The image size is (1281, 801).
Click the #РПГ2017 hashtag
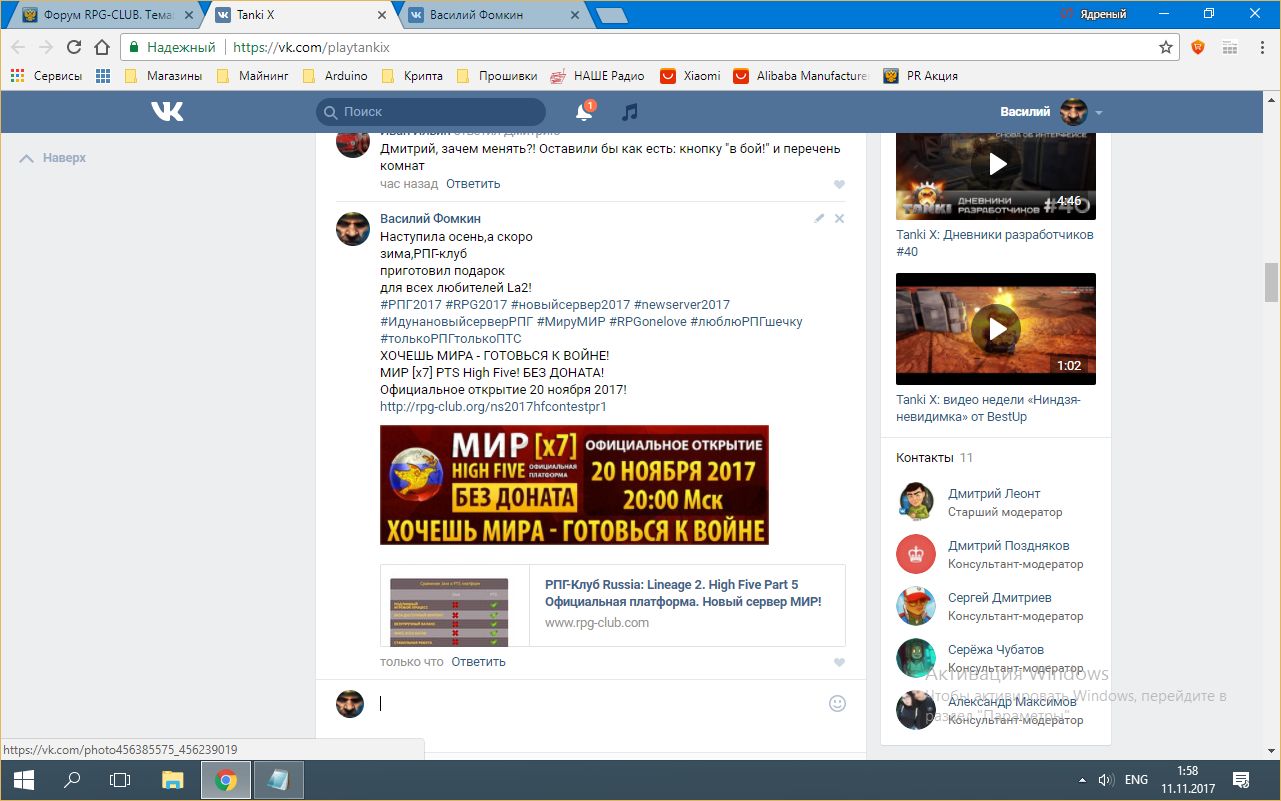pos(411,304)
